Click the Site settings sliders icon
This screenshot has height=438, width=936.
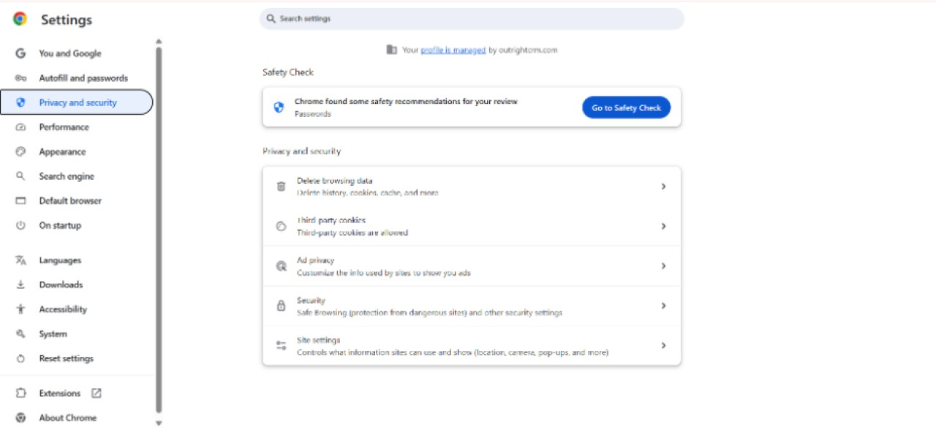(281, 346)
